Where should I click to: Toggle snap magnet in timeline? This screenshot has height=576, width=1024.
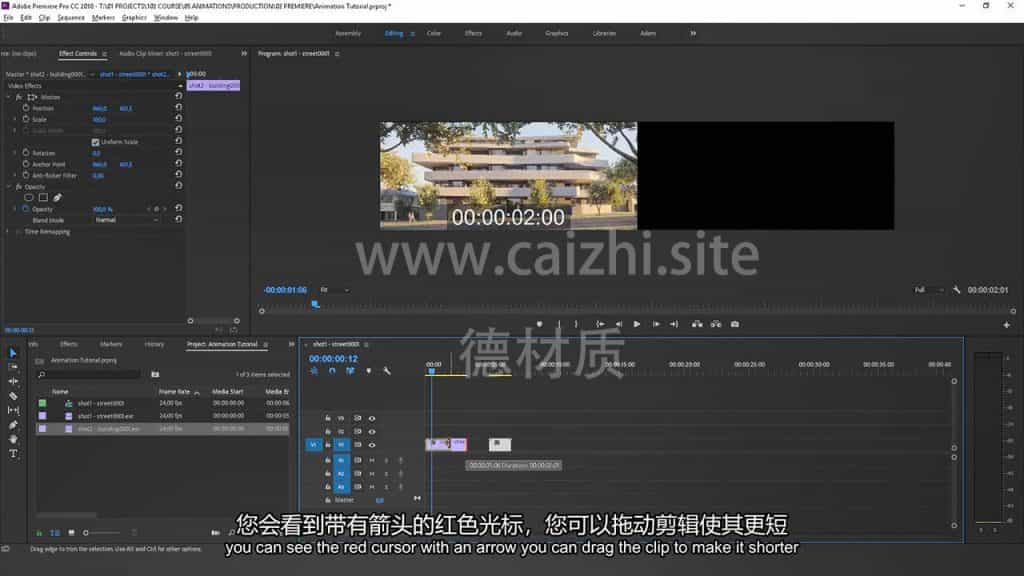point(332,371)
